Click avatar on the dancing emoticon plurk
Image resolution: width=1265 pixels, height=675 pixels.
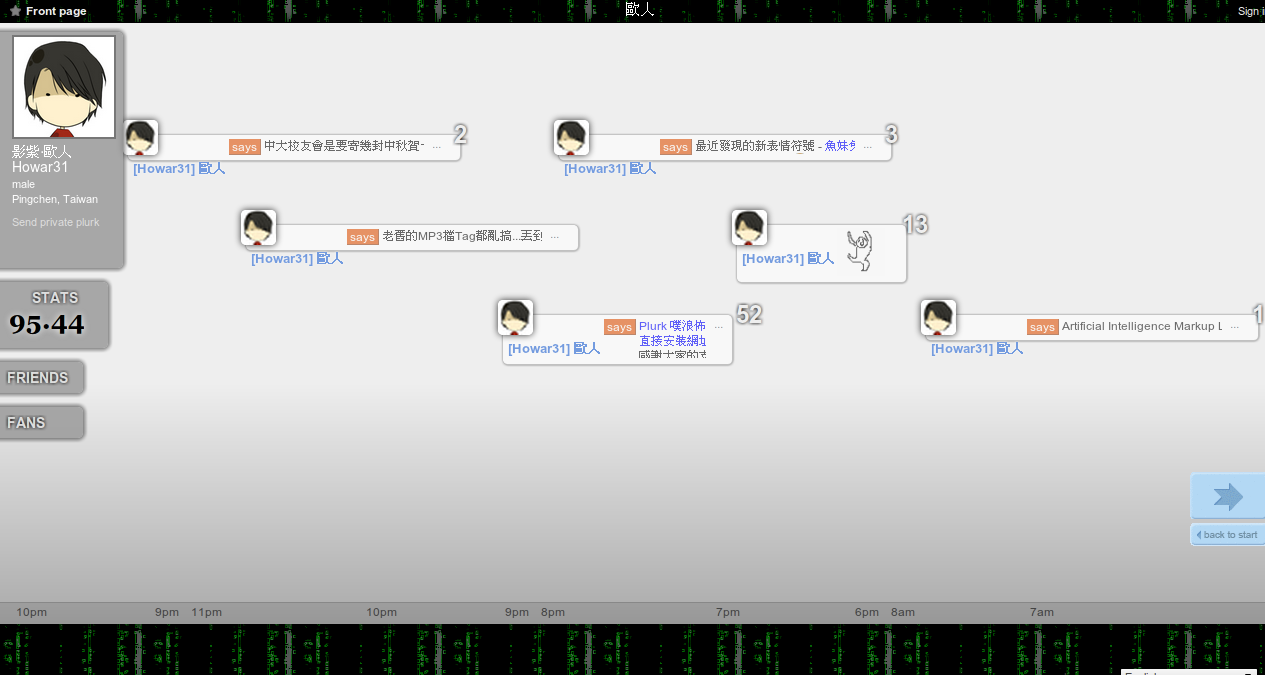[749, 228]
